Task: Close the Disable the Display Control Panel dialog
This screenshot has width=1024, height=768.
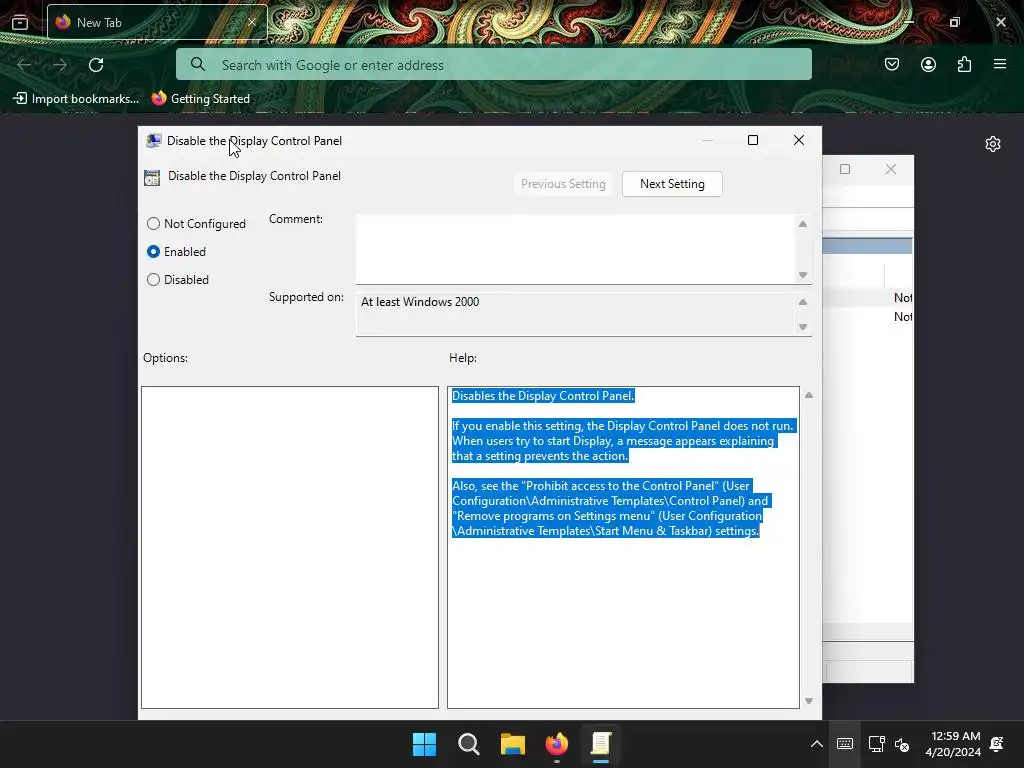Action: click(x=799, y=140)
